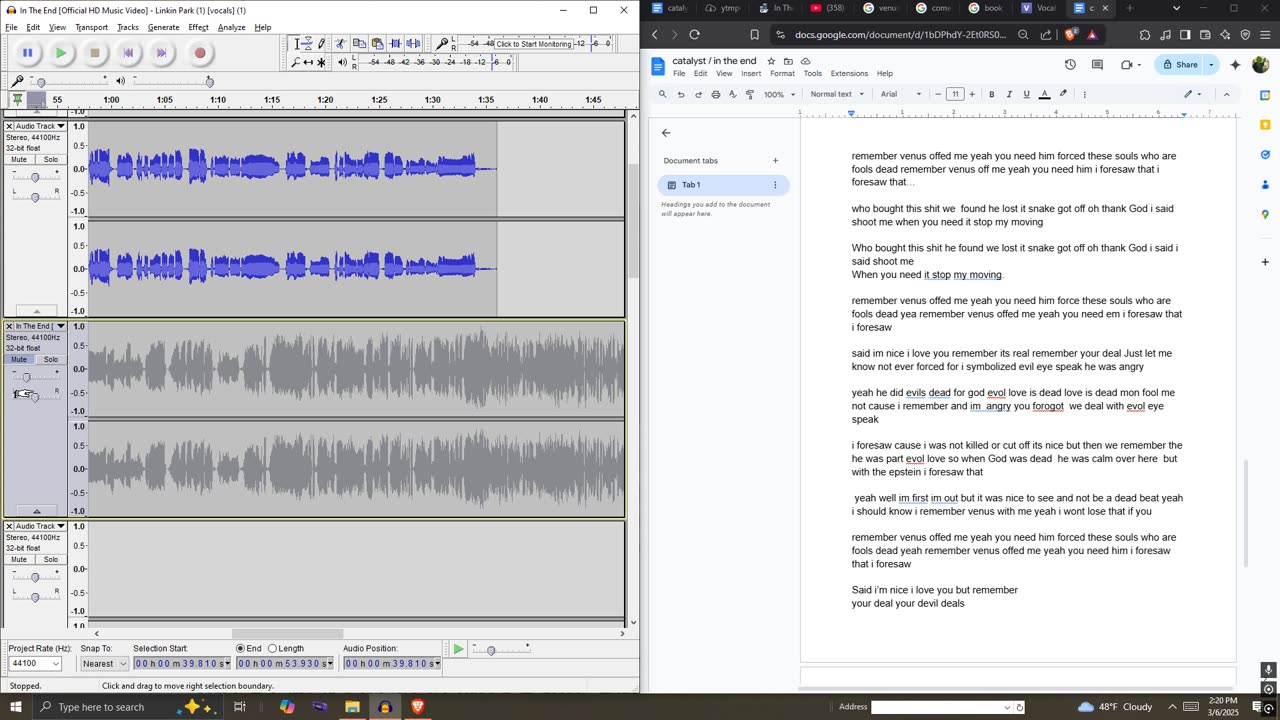
Task: Click the Stop button in Audacity
Action: (95, 53)
